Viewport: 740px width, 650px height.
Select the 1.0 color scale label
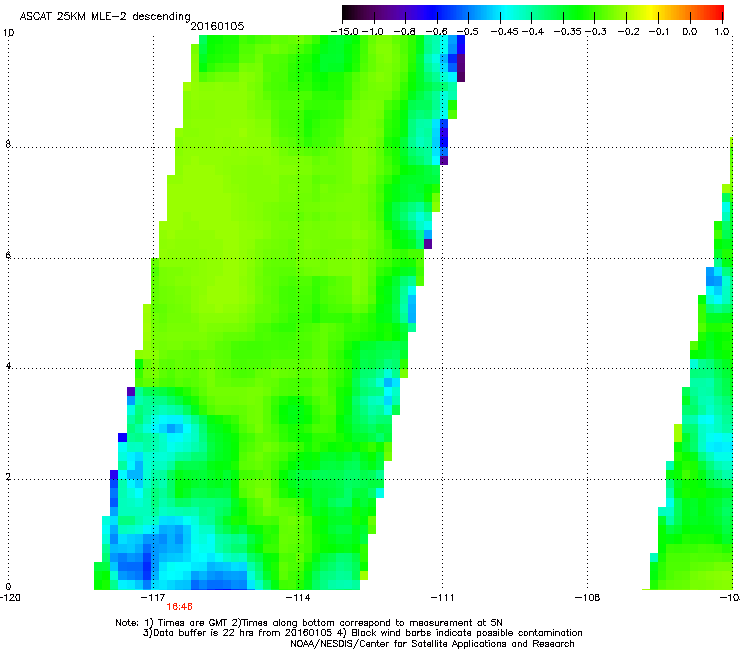point(722,32)
